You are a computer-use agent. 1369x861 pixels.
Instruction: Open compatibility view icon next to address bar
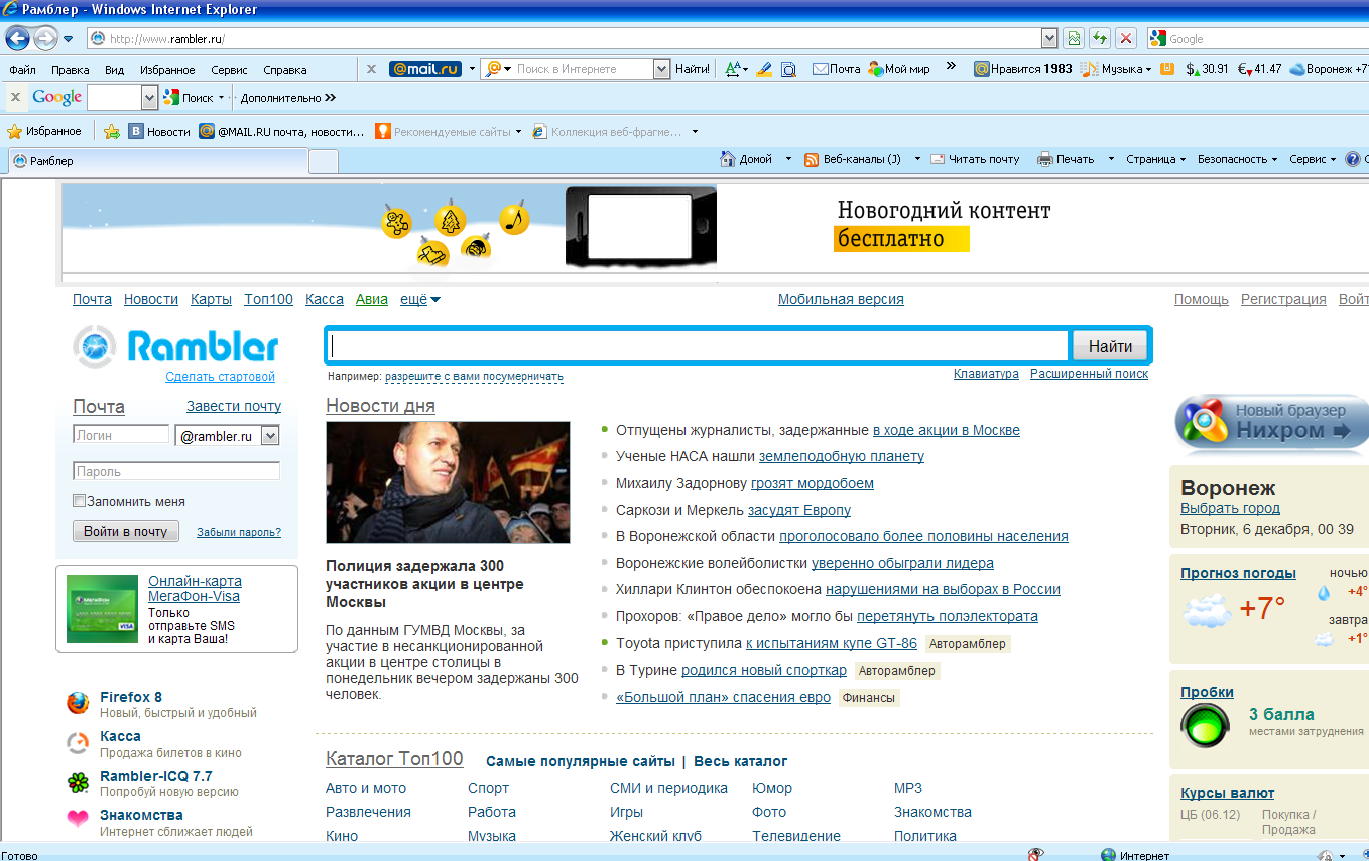(x=1074, y=38)
